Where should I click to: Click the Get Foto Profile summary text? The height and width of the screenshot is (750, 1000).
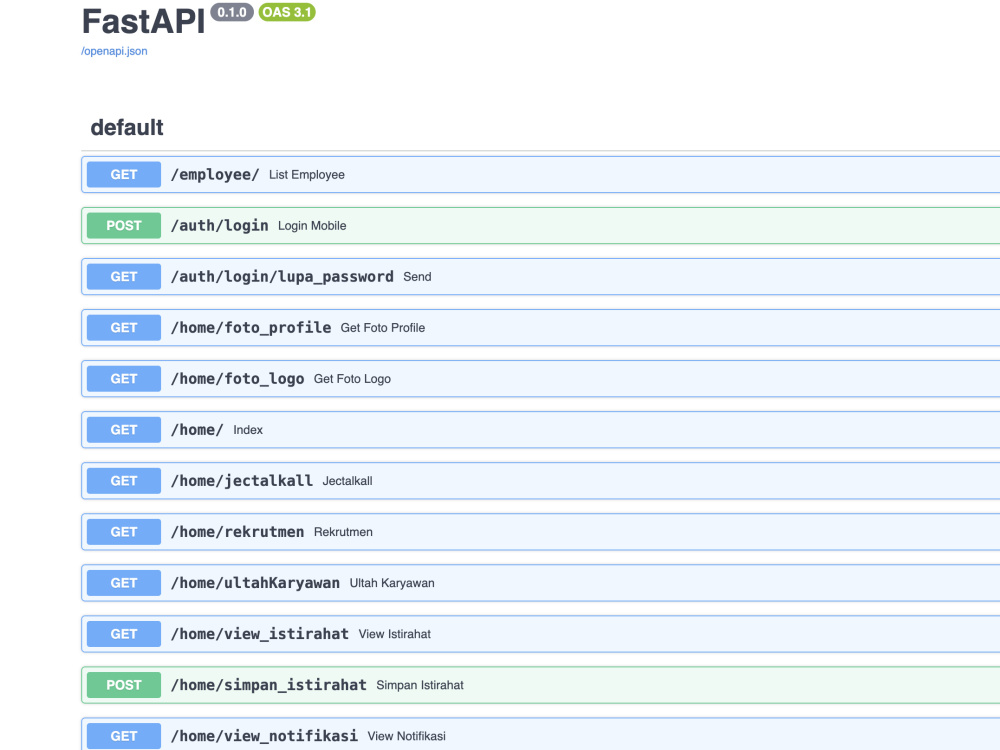[383, 328]
